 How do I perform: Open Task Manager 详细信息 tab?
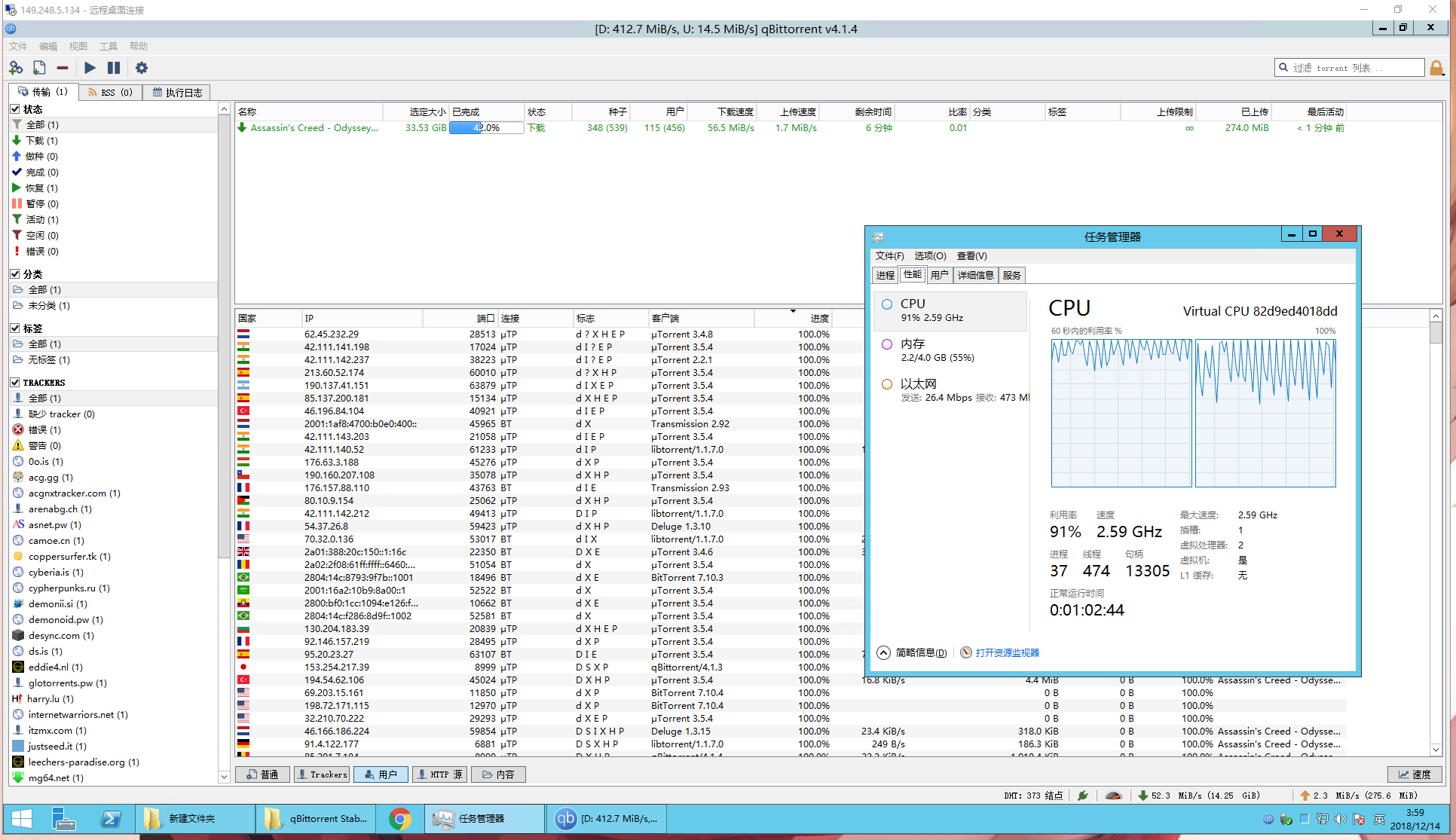pos(975,275)
